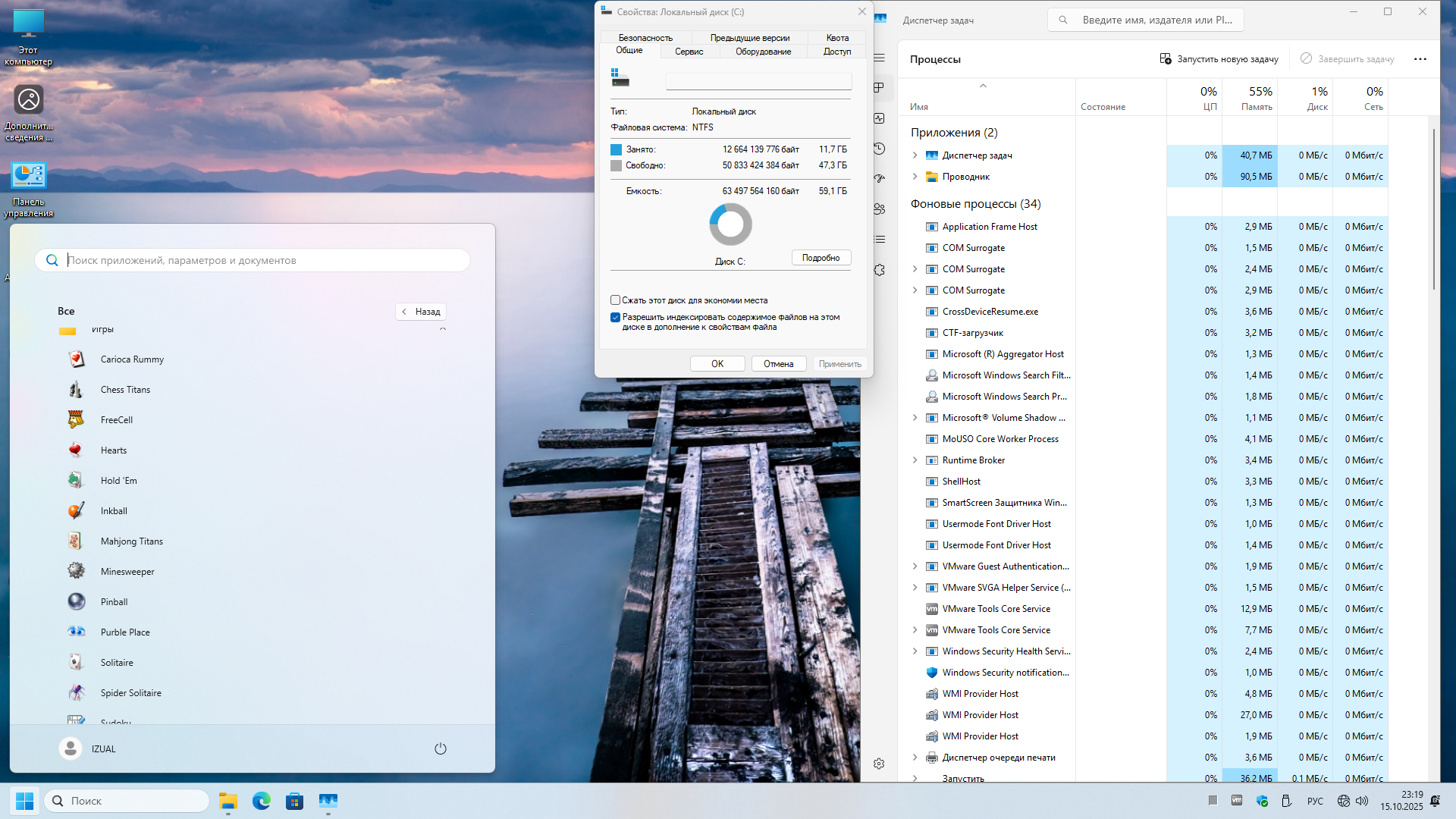Click the power button in Start menu
Image resolution: width=1456 pixels, height=819 pixels.
point(440,748)
